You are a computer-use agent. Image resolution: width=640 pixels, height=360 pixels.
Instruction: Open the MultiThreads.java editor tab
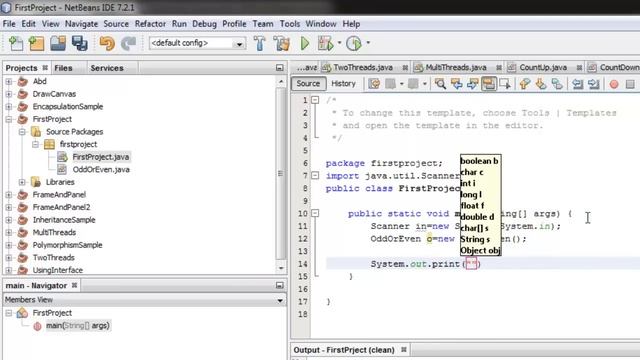(456, 67)
